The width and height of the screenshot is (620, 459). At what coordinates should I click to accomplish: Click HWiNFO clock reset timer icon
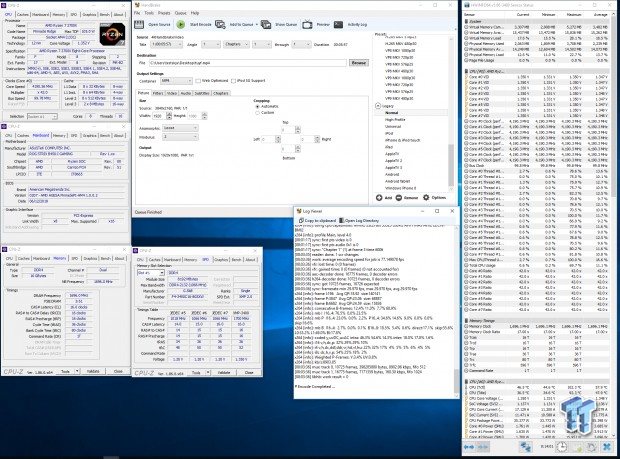(x=562, y=447)
